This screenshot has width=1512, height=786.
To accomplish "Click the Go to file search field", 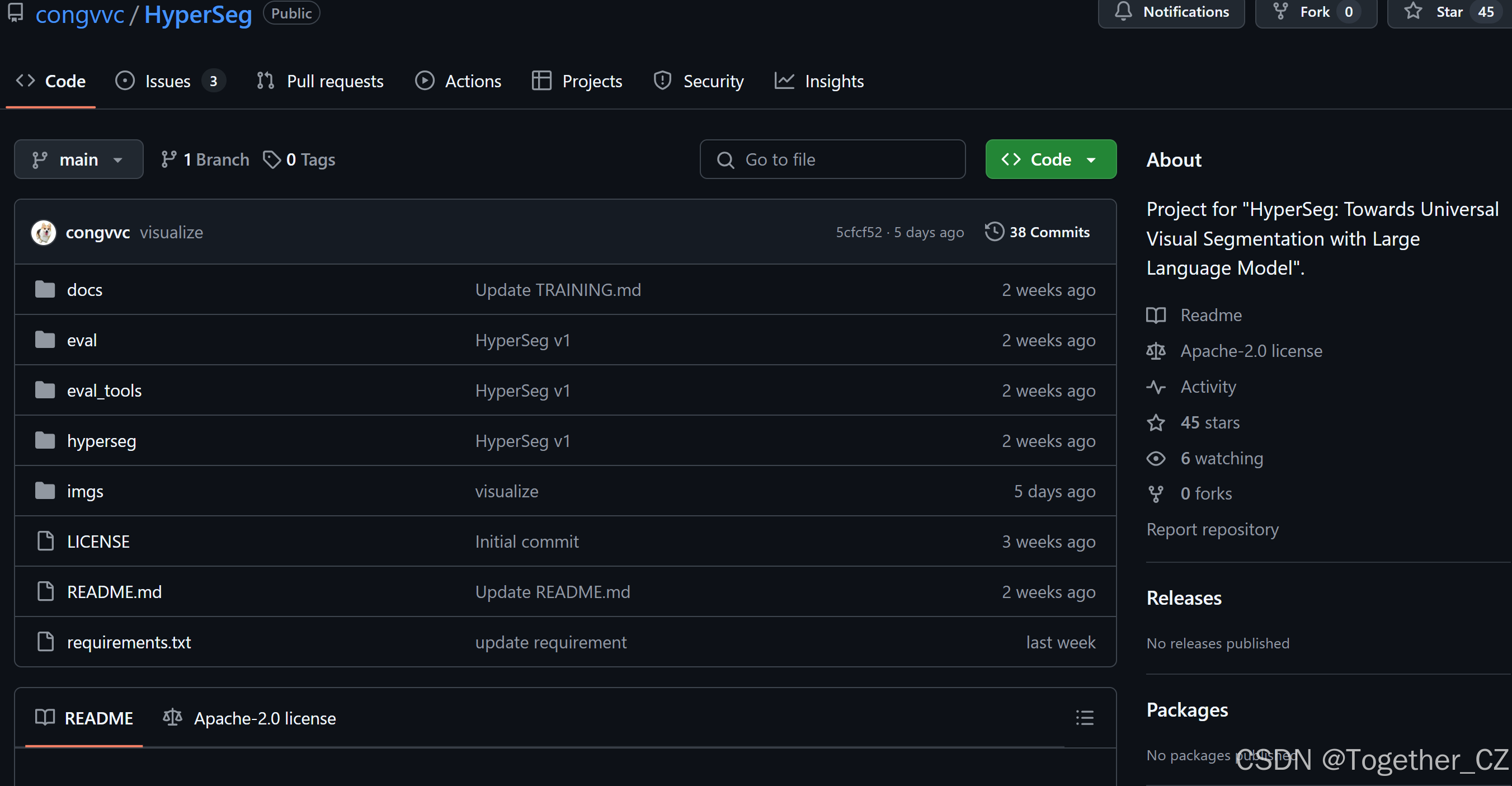I will pos(832,159).
